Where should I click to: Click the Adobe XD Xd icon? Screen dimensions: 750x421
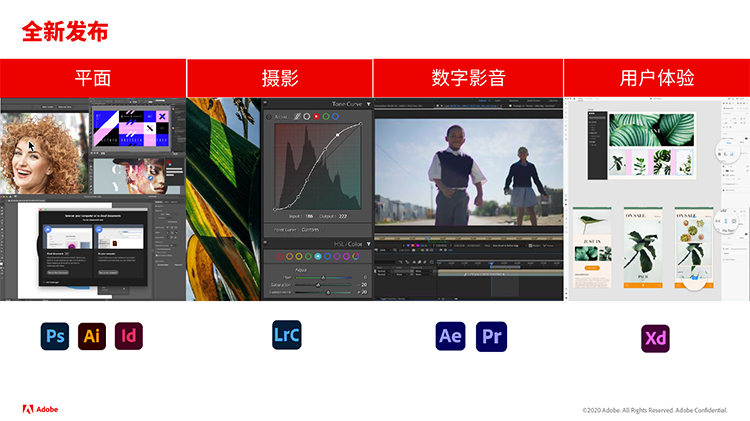coord(655,339)
